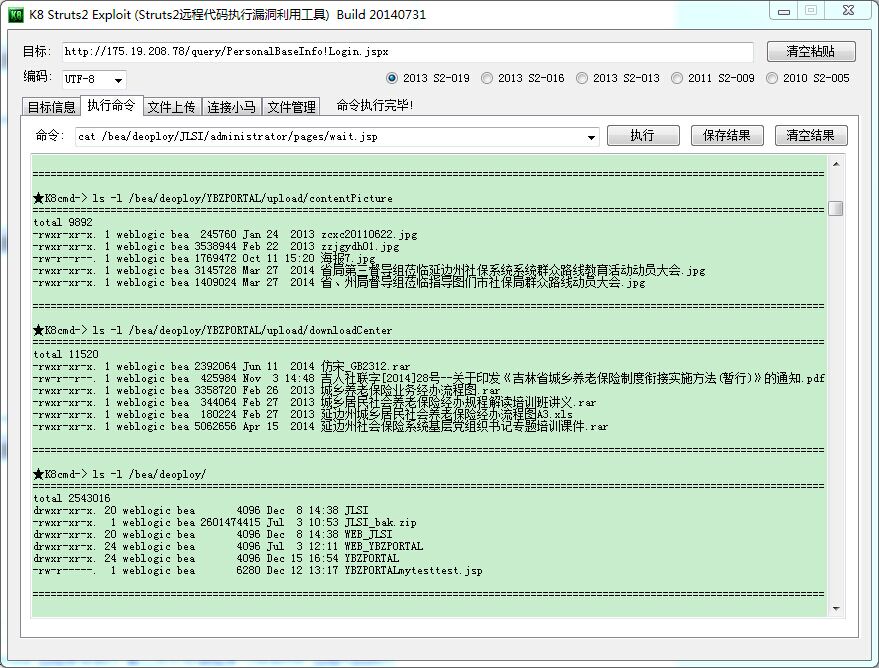Click the 命令执行完毕! status text
This screenshot has width=879, height=668.
point(374,105)
